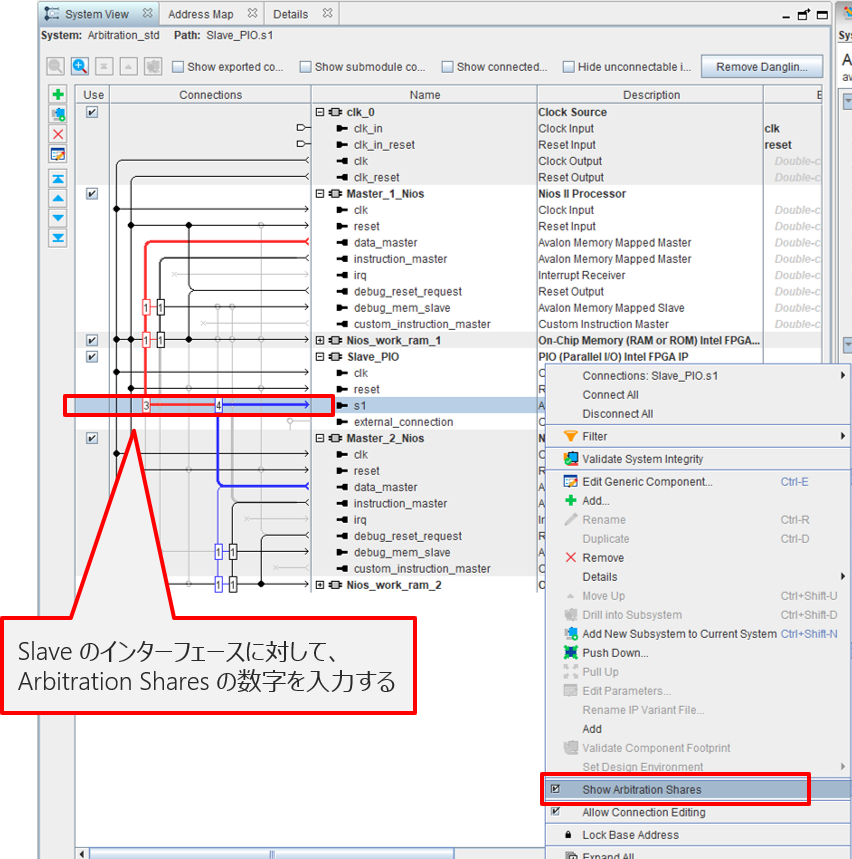Click the move to bottom arrow icon
Screen dimensions: 852x859
click(x=58, y=237)
